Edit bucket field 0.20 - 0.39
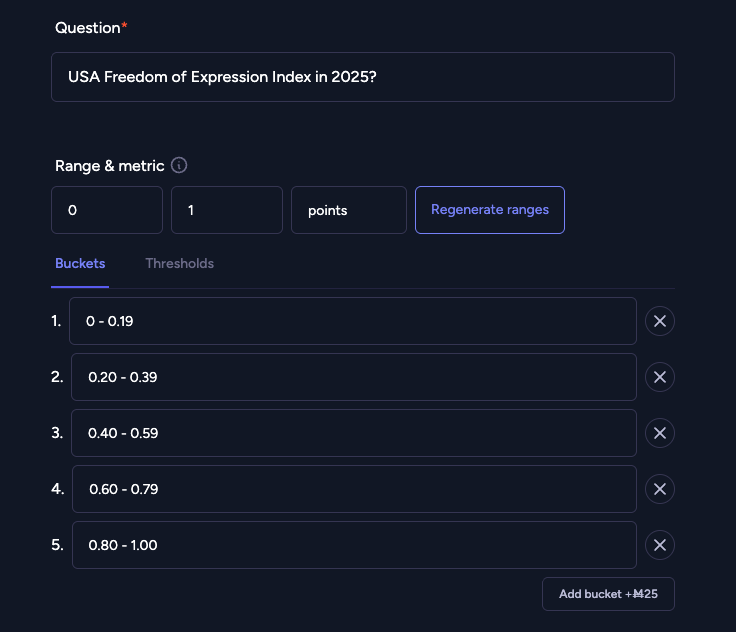The width and height of the screenshot is (736, 632). [x=353, y=377]
